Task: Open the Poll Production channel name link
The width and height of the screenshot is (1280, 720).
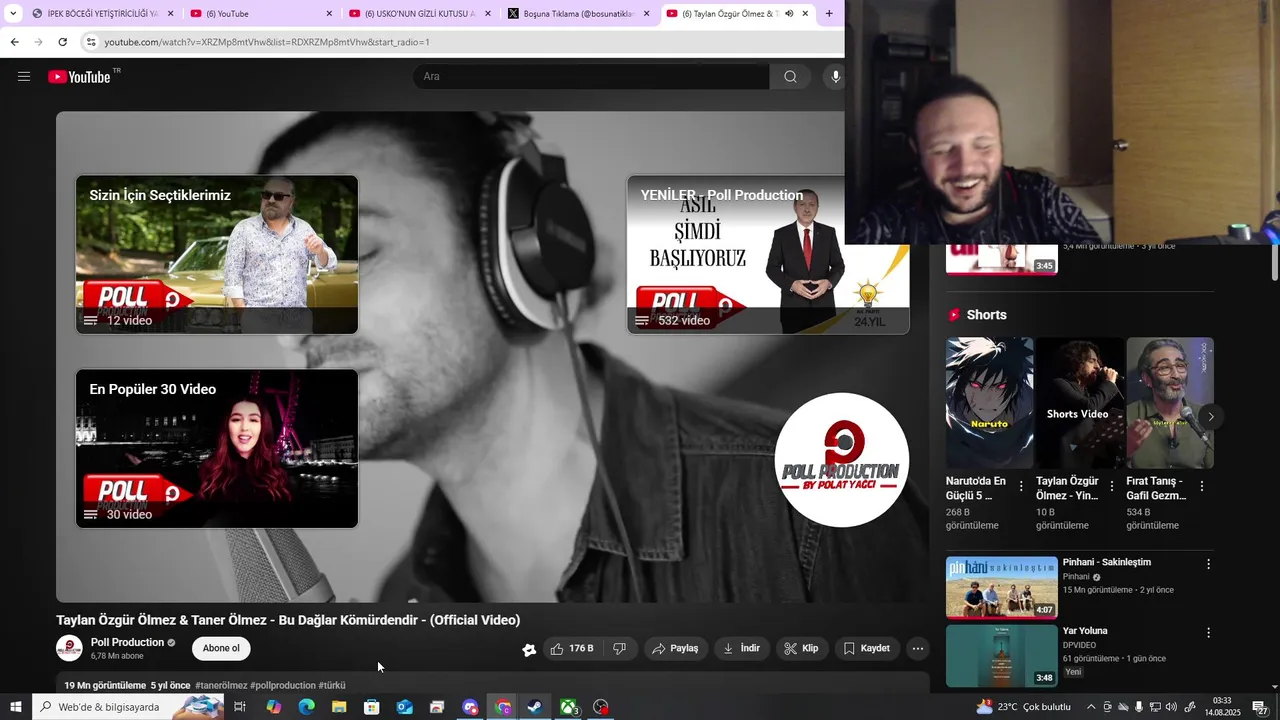Action: pyautogui.click(x=127, y=642)
